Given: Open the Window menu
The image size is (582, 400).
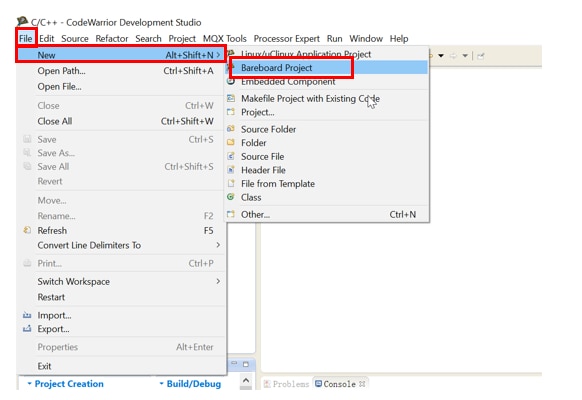Looking at the screenshot, I should point(366,39).
